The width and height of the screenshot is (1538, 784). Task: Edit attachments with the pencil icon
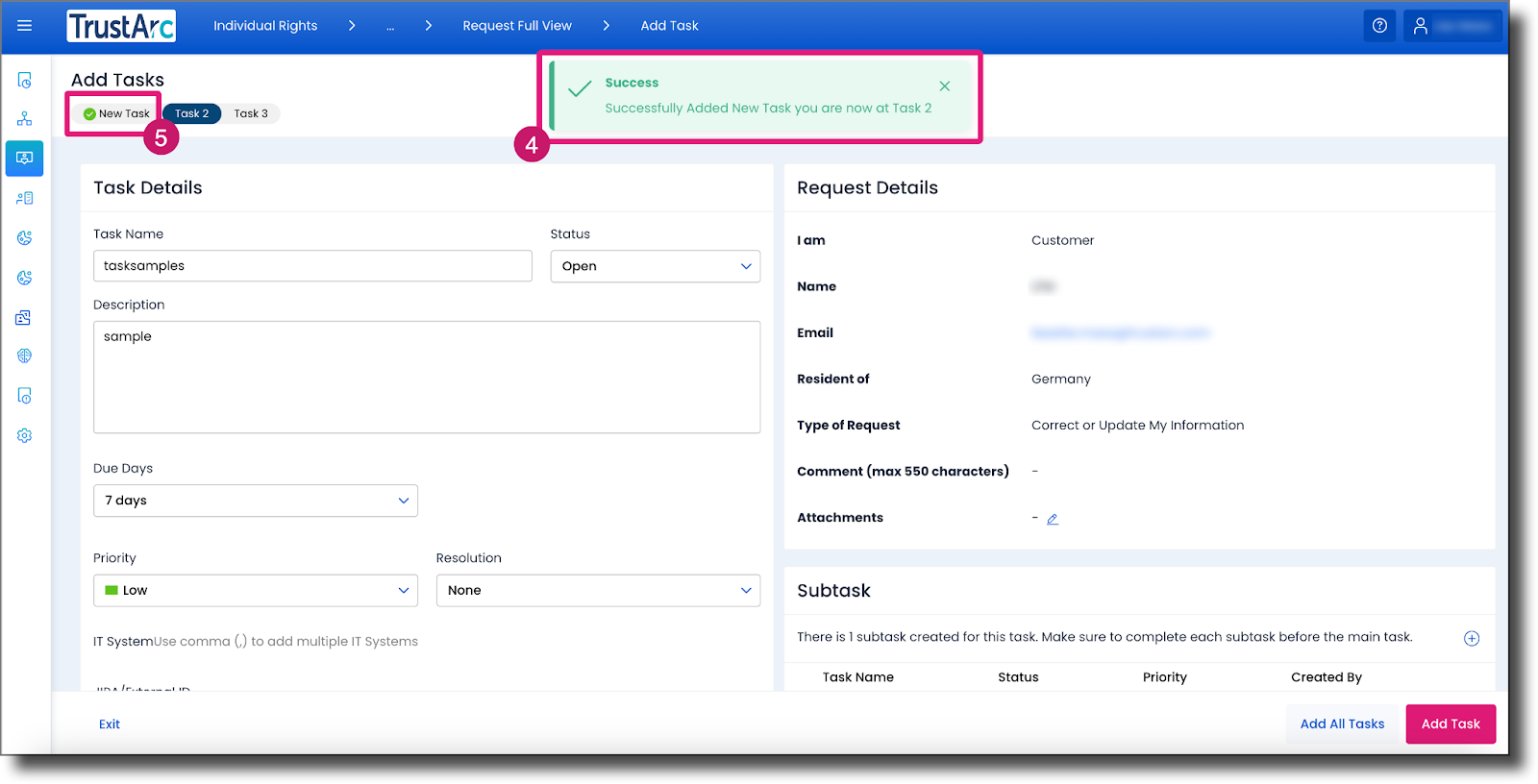(1053, 519)
